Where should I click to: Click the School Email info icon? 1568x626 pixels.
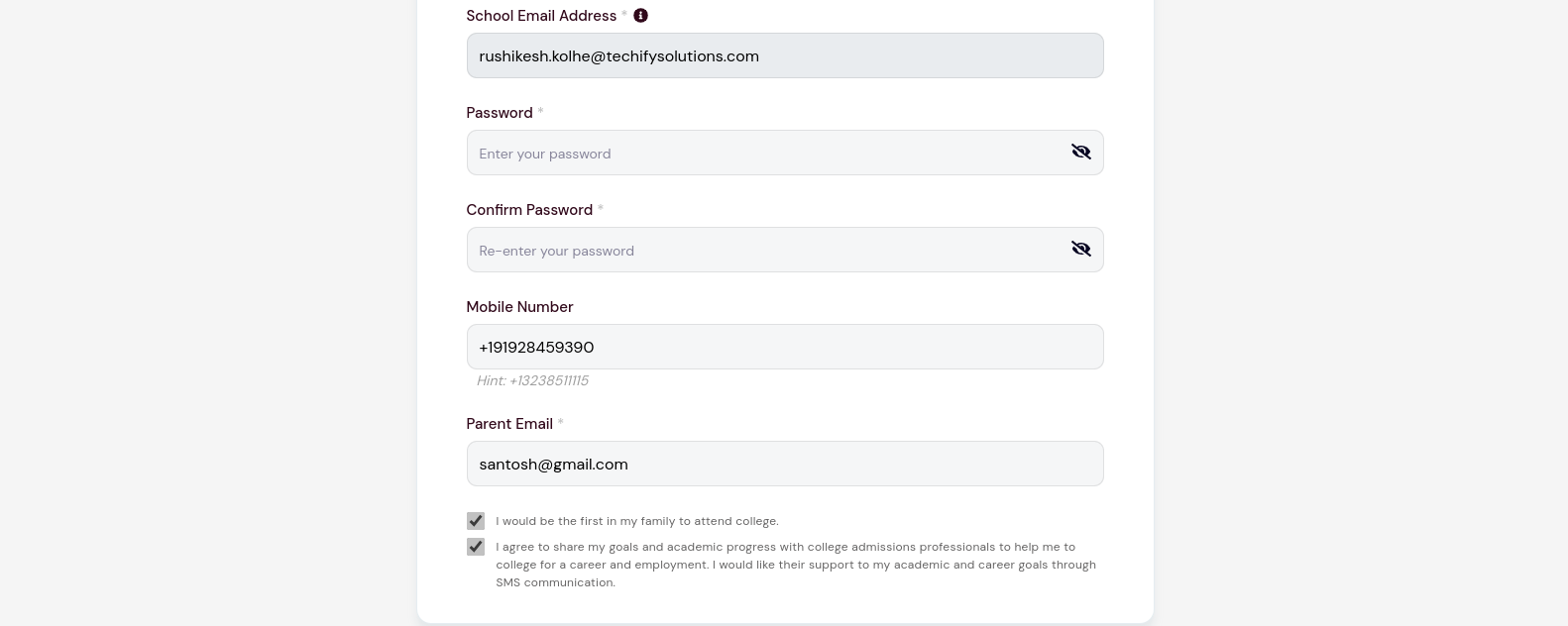640,16
